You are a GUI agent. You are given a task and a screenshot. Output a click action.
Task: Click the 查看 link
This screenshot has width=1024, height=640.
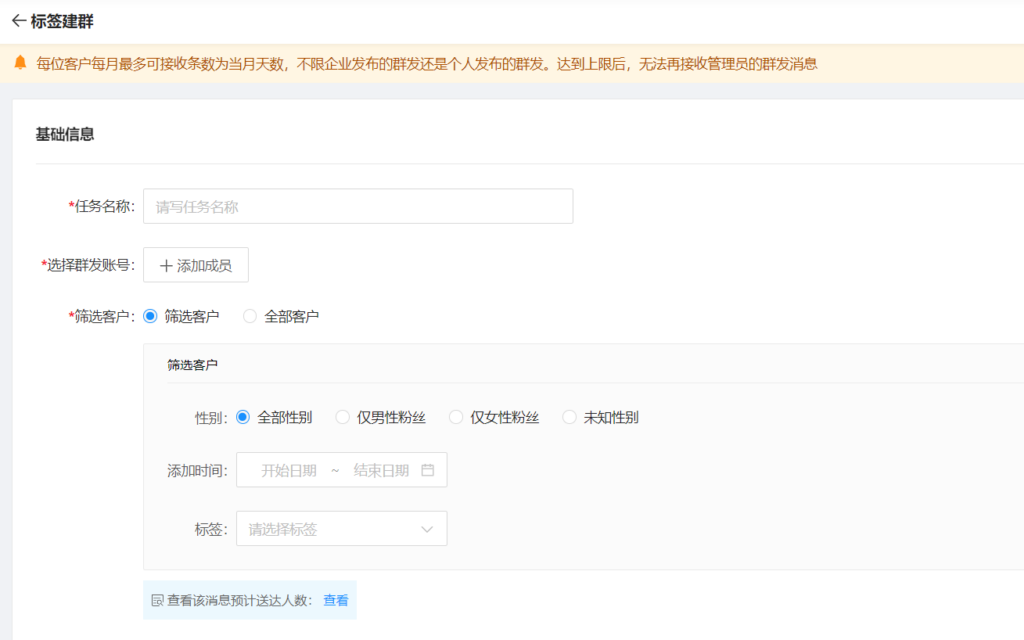coord(336,600)
